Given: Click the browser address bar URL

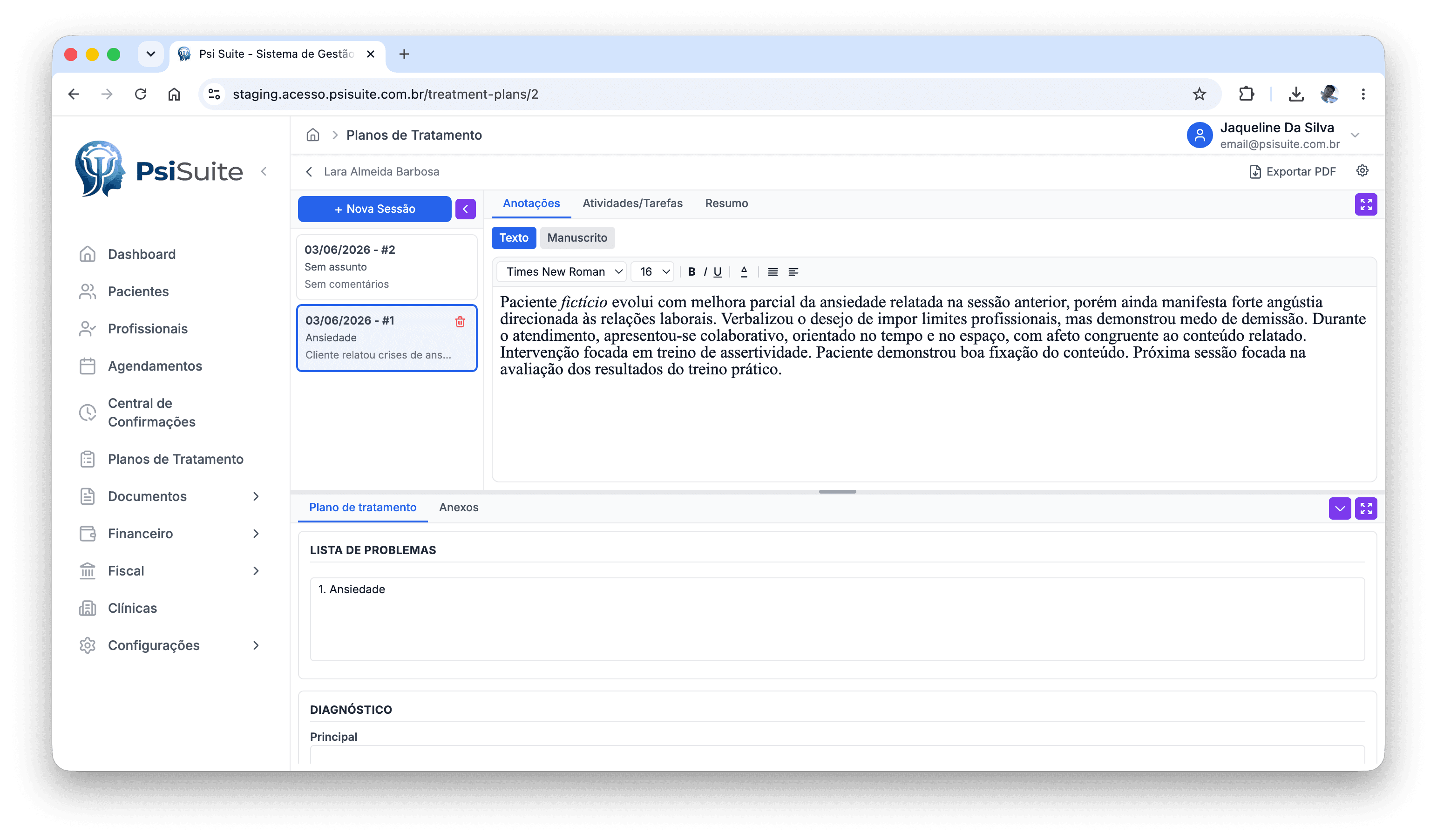Looking at the screenshot, I should [385, 94].
